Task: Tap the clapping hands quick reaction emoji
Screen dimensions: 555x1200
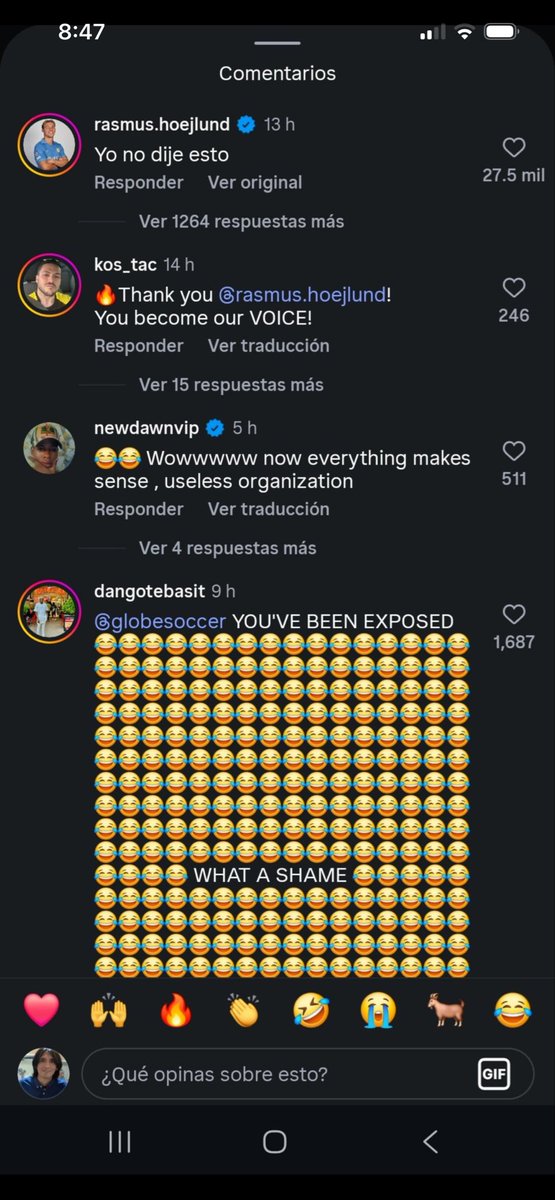Action: point(243,1011)
